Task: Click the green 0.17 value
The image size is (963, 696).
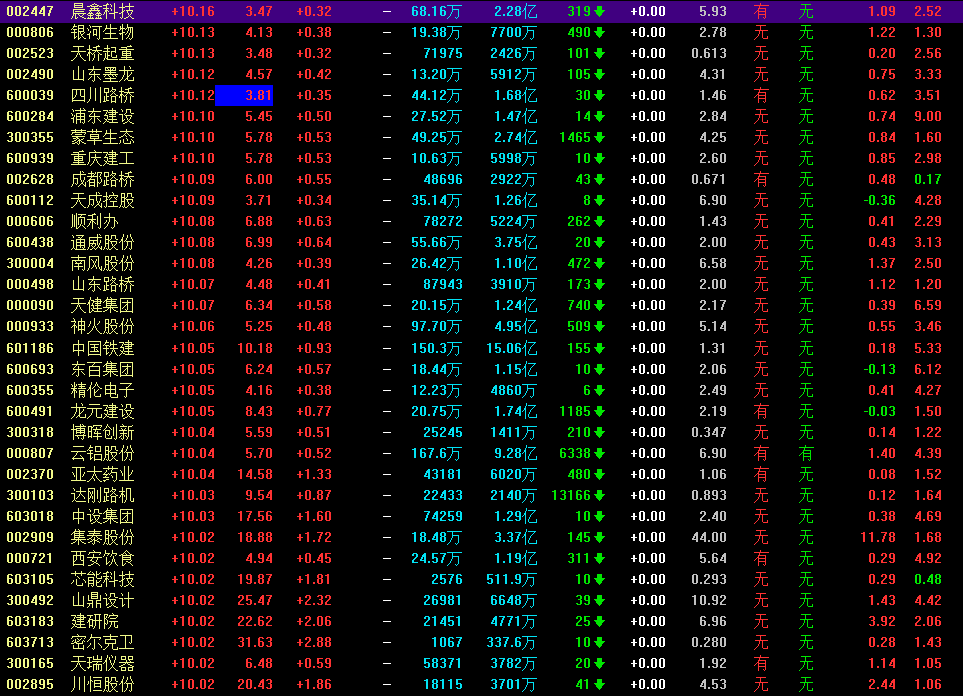Action: (927, 179)
